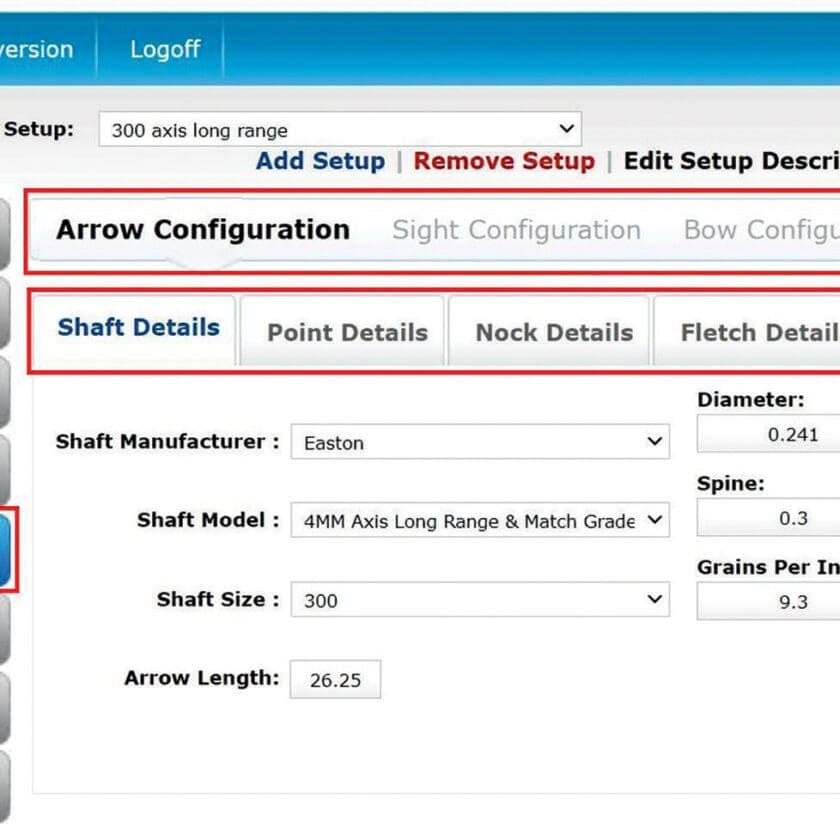
Task: Switch to the Bow Configuration tab
Action: [x=761, y=230]
